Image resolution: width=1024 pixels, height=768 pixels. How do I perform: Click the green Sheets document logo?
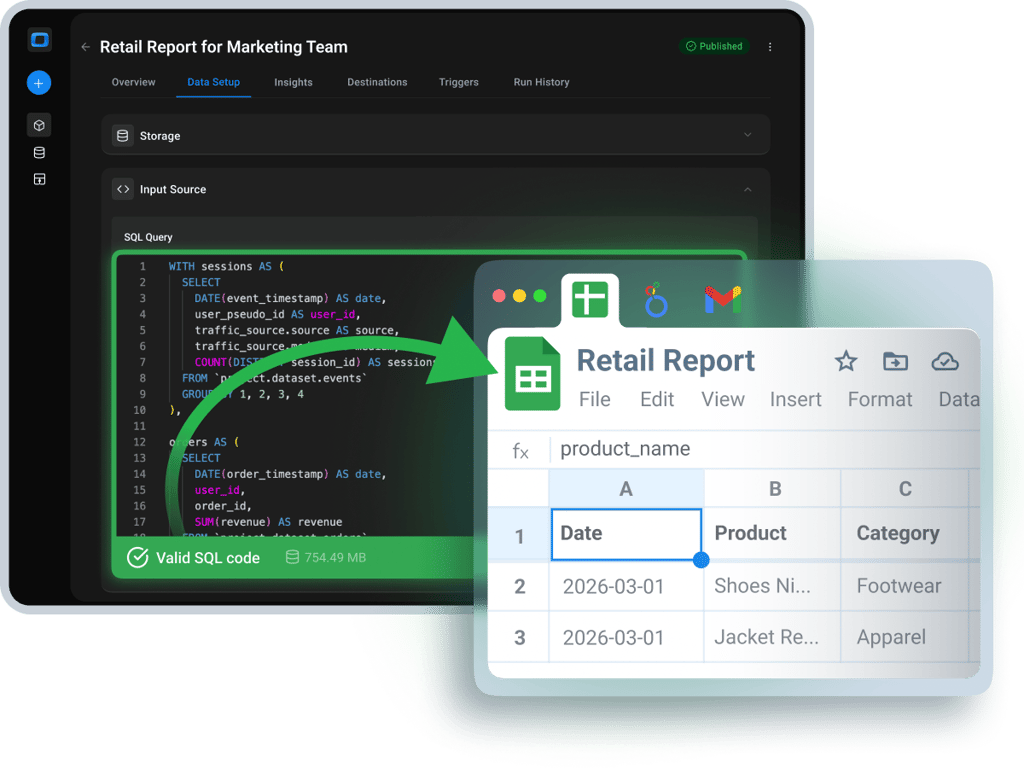pos(532,374)
